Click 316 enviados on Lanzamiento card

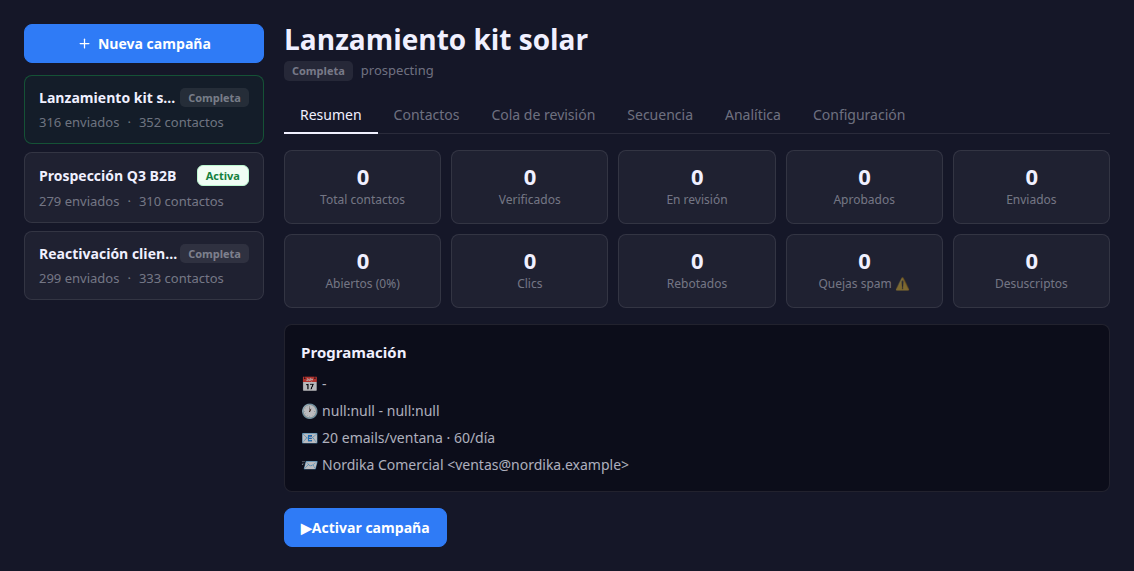pos(79,122)
